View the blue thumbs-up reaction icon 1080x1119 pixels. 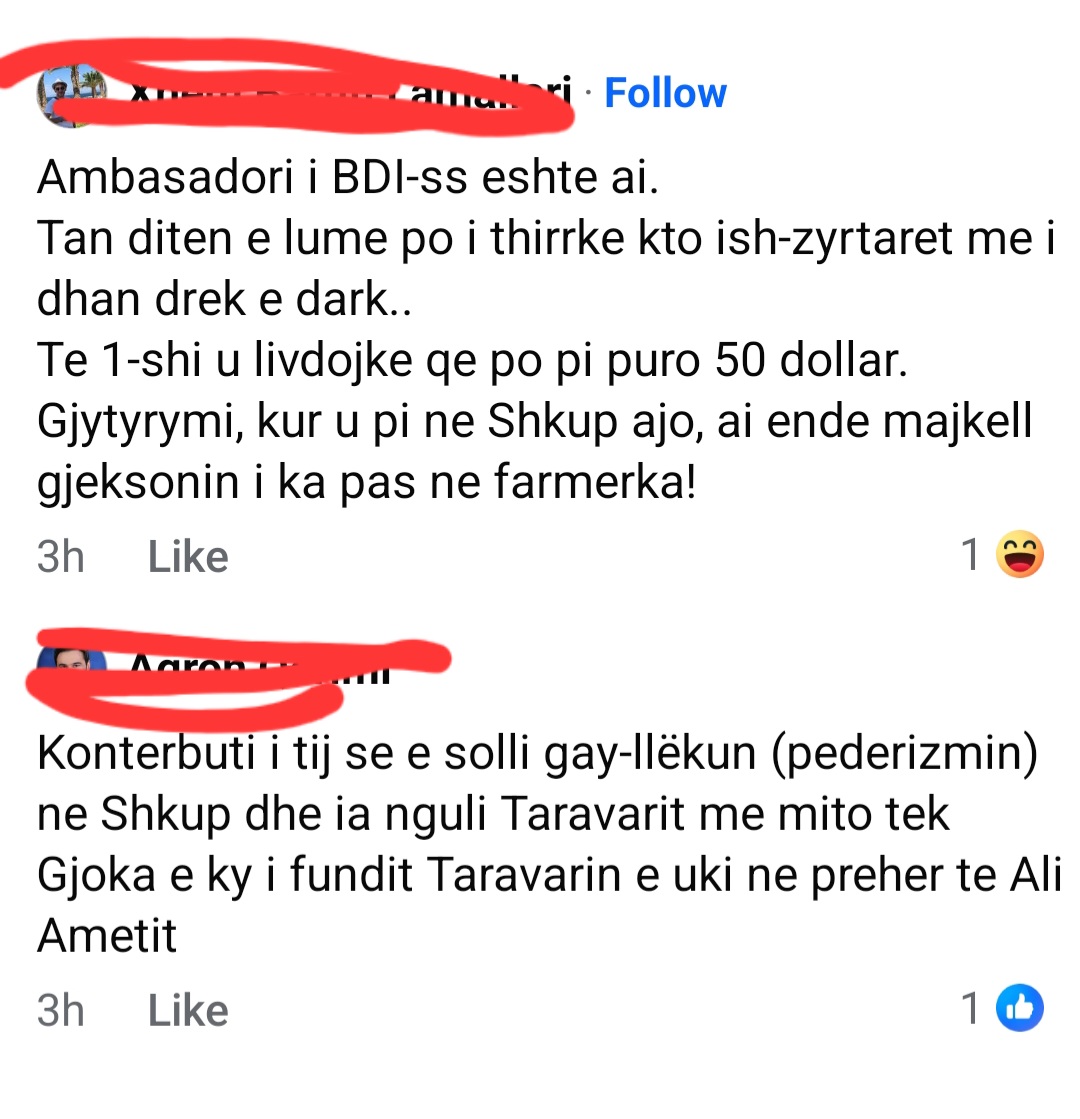point(1019,1008)
